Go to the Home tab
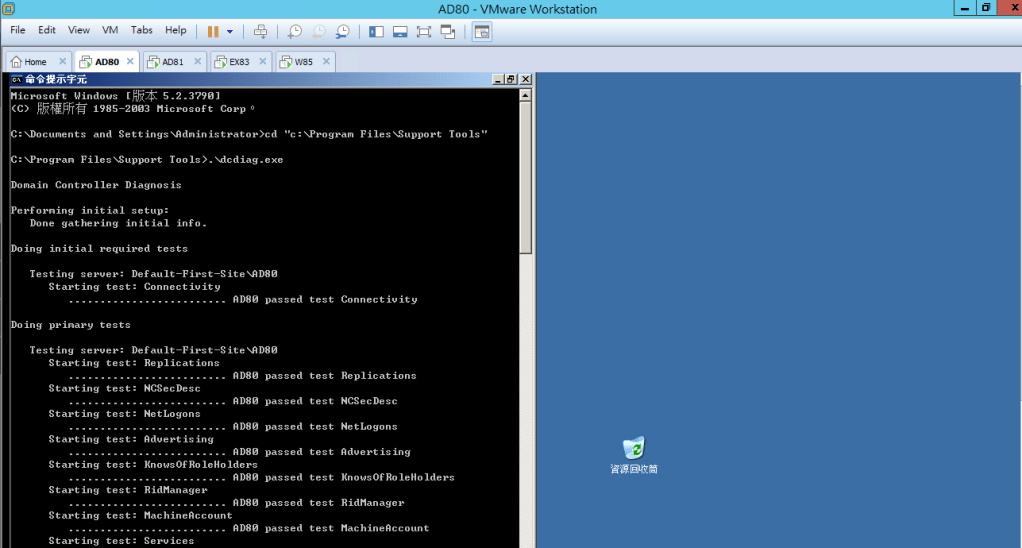The width and height of the screenshot is (1022, 548). click(x=35, y=62)
